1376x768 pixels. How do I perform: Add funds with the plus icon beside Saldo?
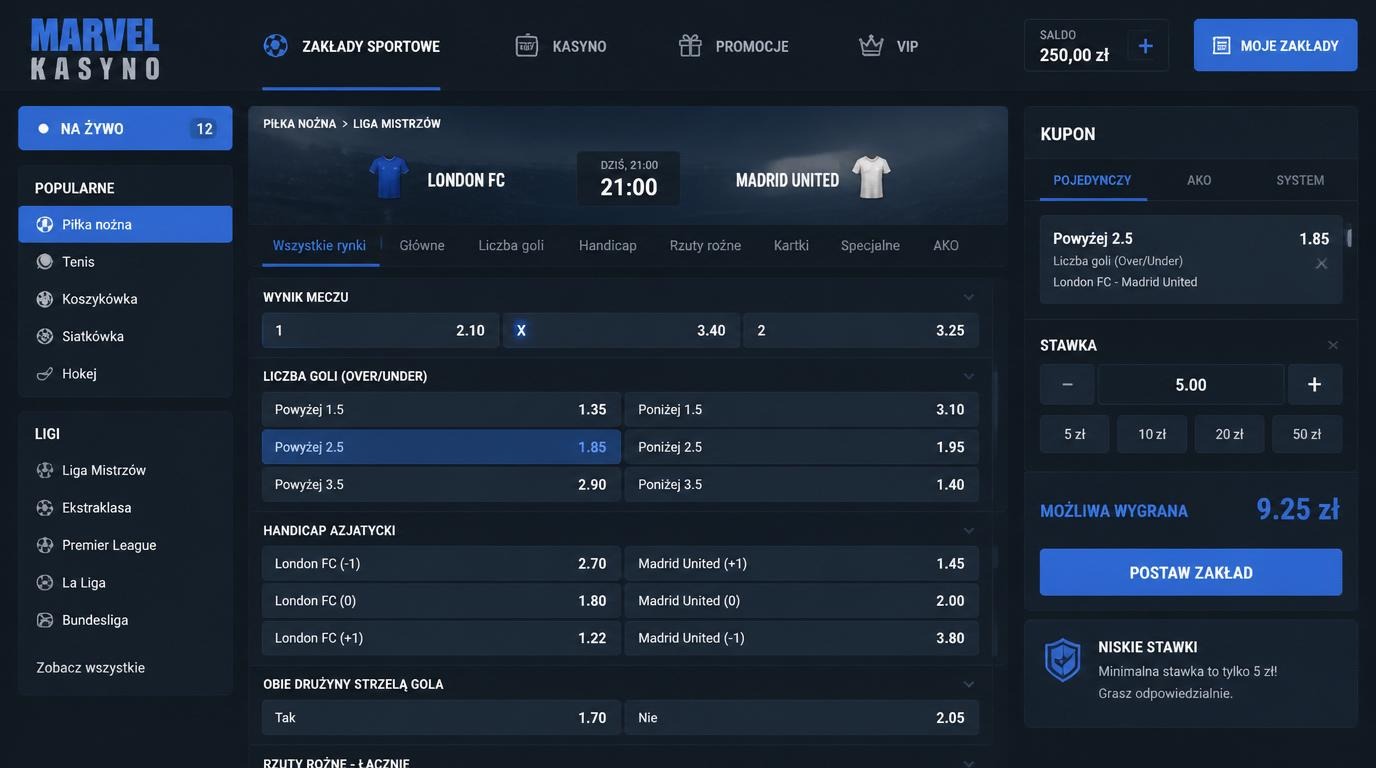point(1146,46)
